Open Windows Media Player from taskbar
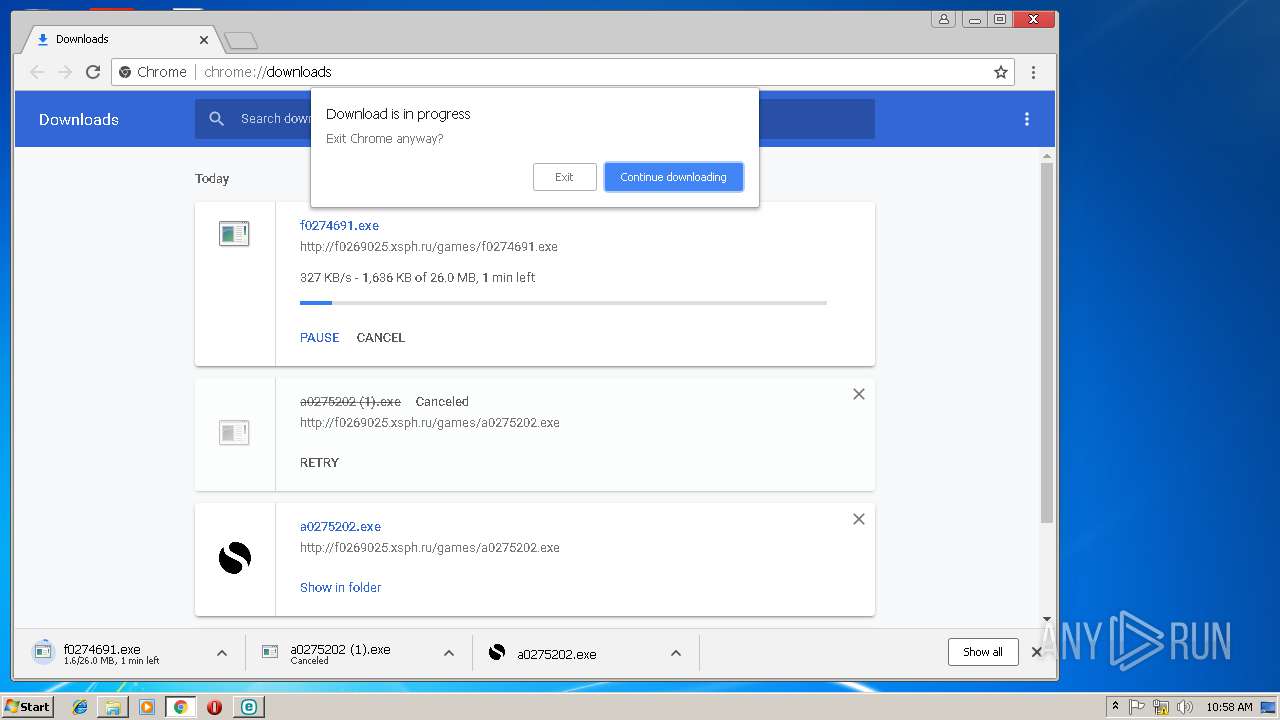This screenshot has height=720, width=1280. (147, 707)
